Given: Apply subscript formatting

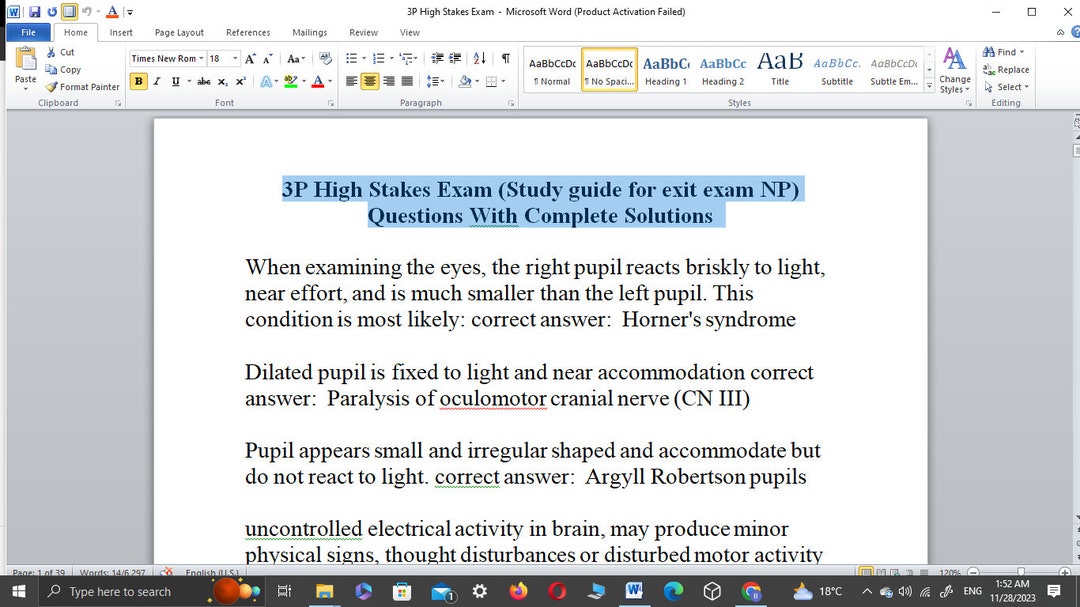Looking at the screenshot, I should [221, 81].
